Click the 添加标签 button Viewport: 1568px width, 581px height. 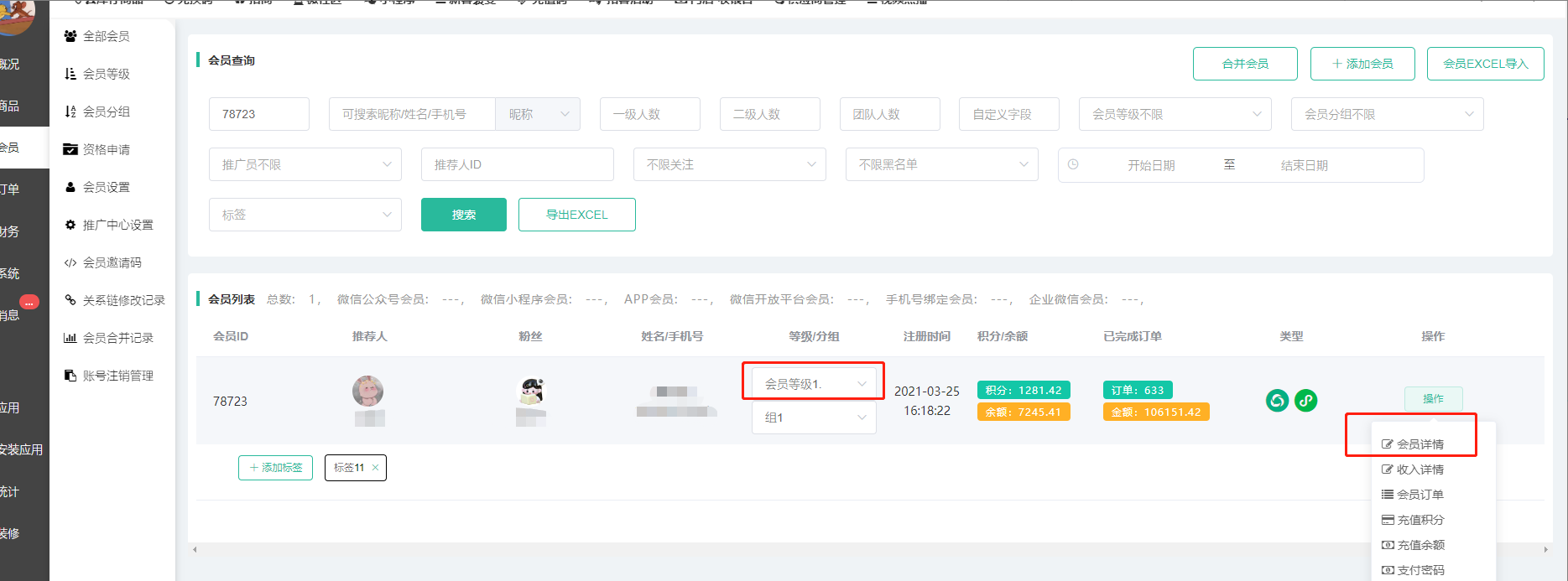pos(275,468)
